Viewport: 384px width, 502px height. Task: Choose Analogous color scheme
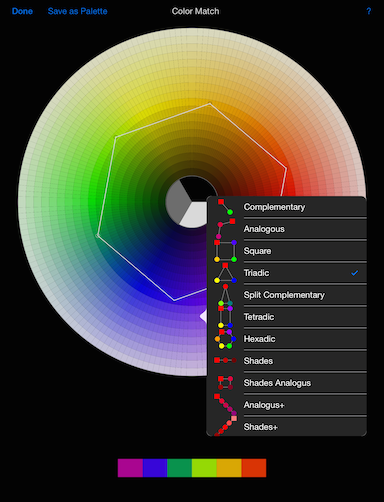point(287,229)
